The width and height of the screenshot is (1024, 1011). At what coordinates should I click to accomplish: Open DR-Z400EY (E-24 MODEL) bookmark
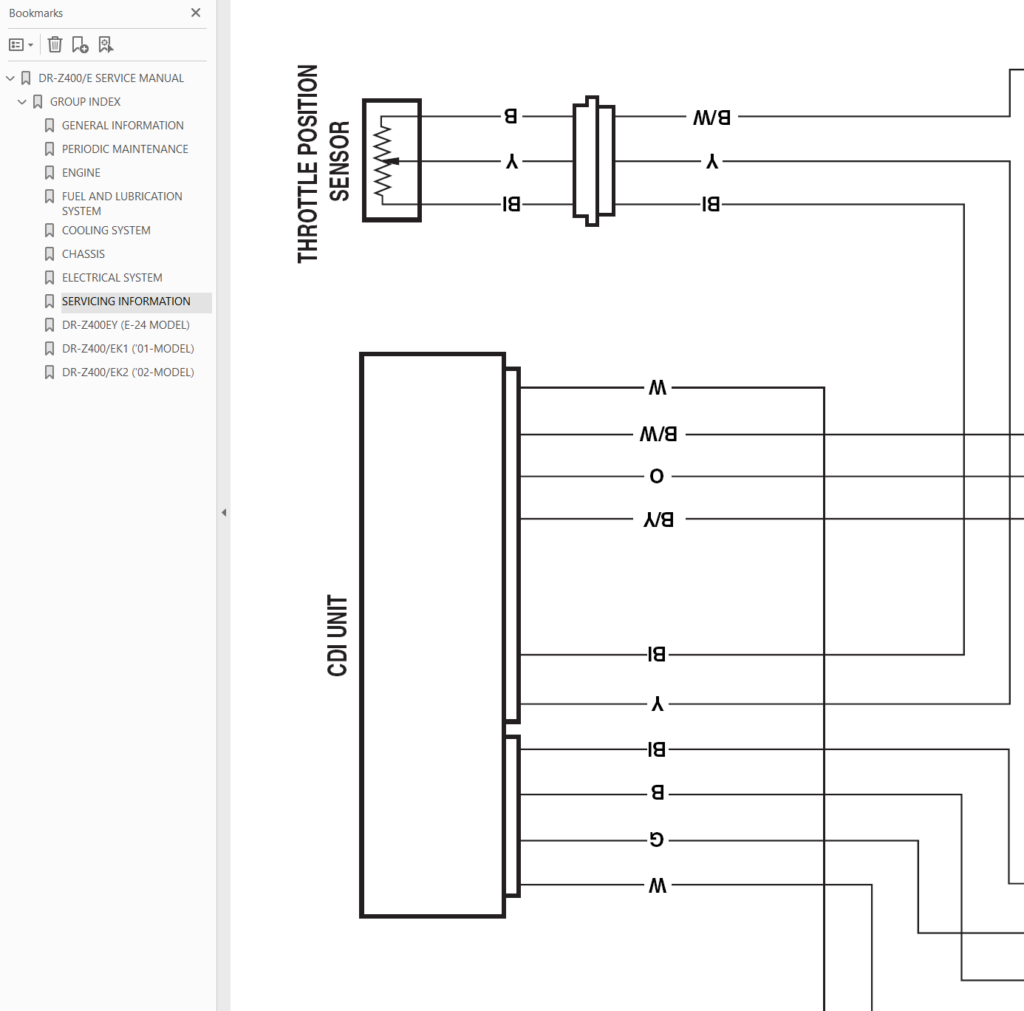pyautogui.click(x=125, y=325)
